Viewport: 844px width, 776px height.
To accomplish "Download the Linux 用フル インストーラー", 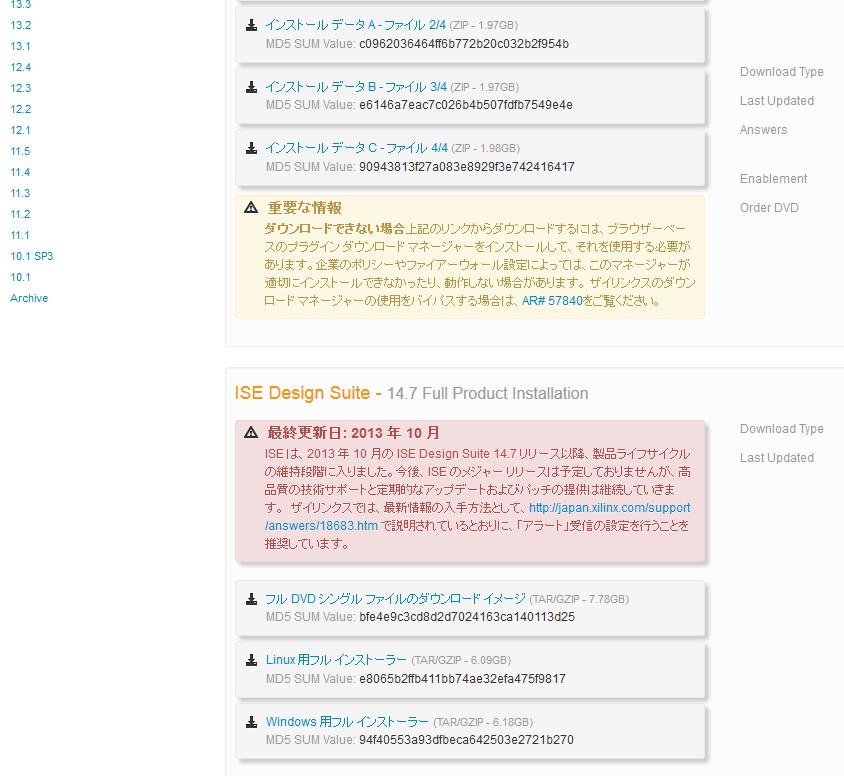I will 336,660.
